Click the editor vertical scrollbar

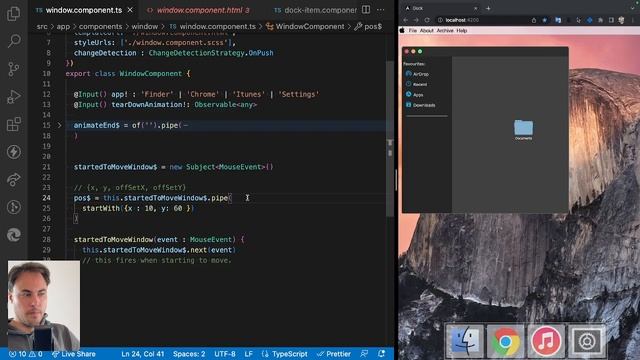pyautogui.click(x=390, y=139)
